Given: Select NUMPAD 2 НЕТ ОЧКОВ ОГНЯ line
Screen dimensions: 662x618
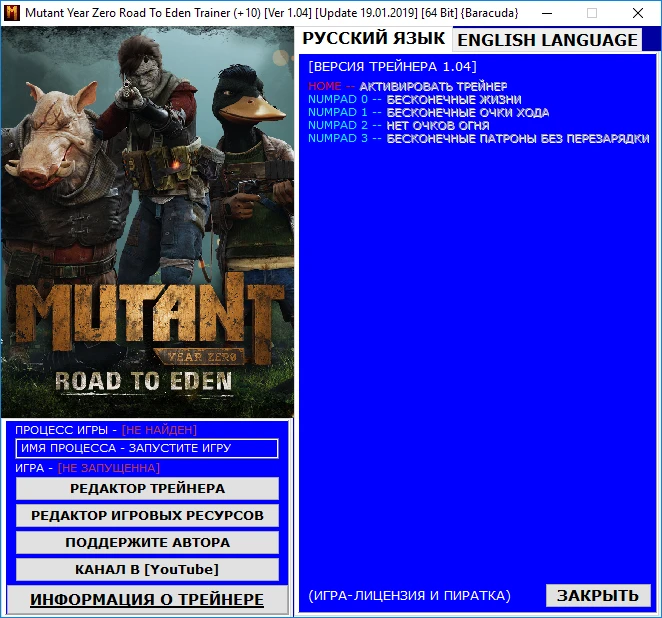Looking at the screenshot, I should click(x=399, y=125).
